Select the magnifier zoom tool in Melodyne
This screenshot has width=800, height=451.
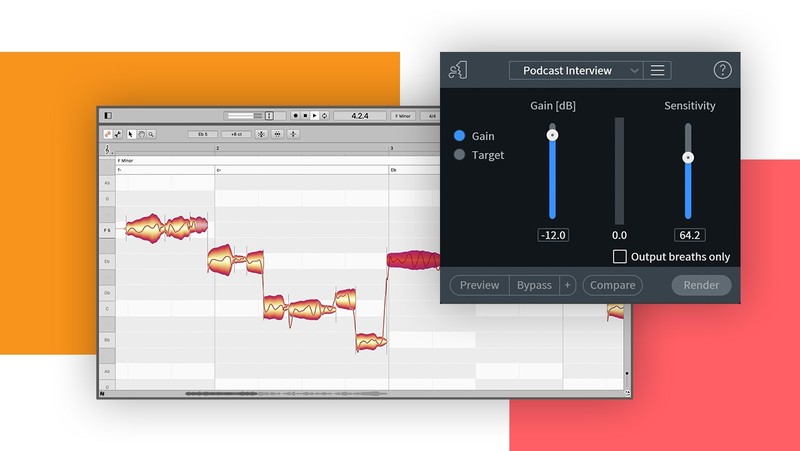click(x=151, y=134)
